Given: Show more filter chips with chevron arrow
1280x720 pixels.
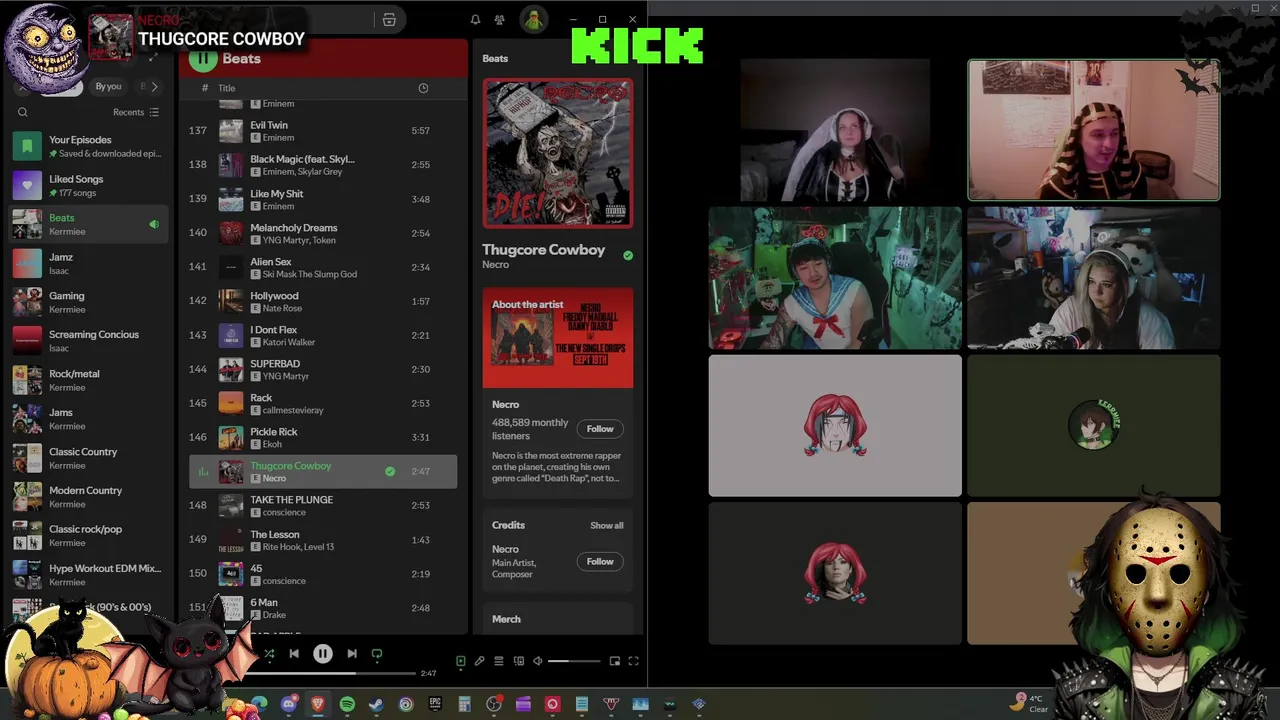Looking at the screenshot, I should tap(154, 87).
